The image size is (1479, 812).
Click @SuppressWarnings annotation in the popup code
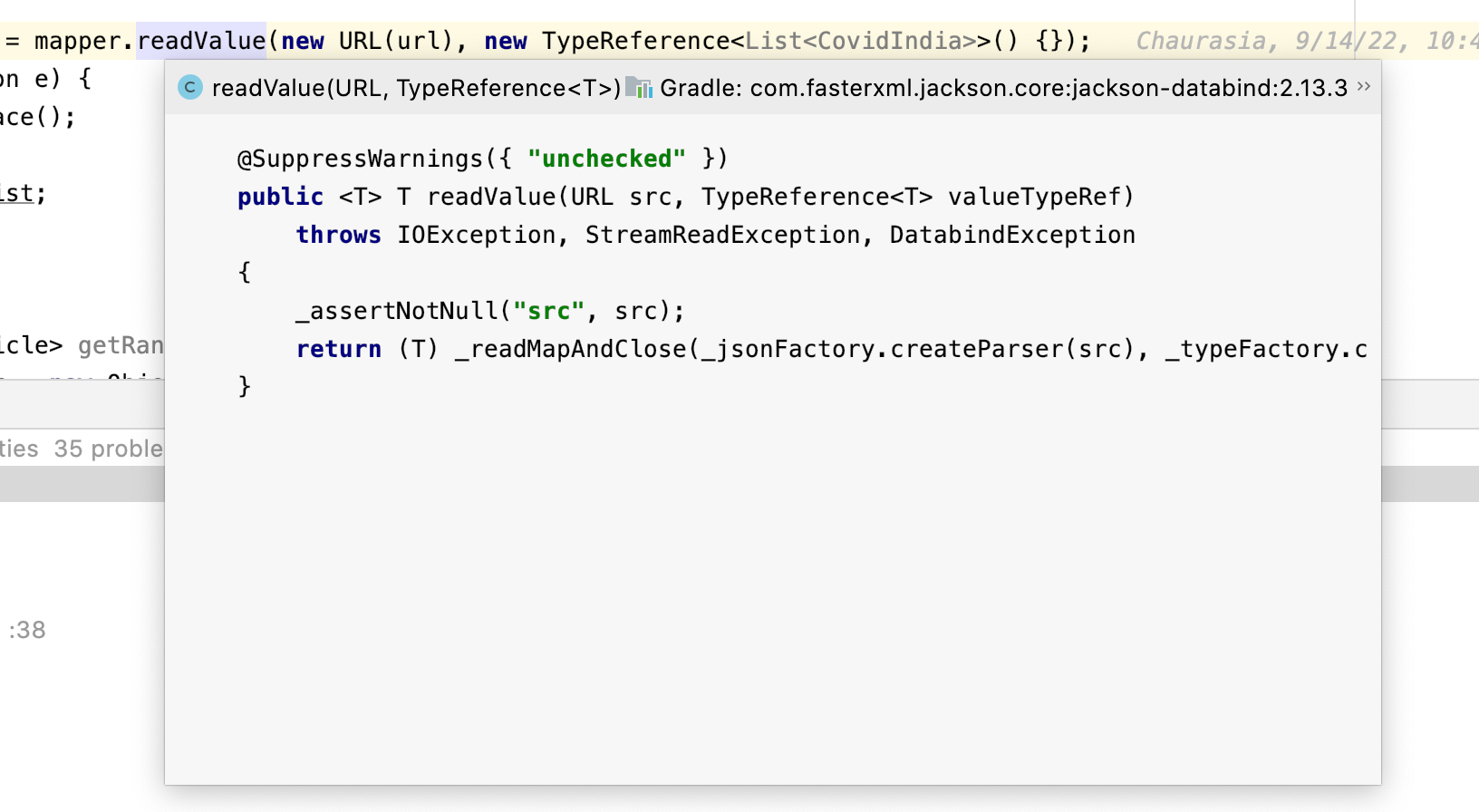click(x=360, y=159)
